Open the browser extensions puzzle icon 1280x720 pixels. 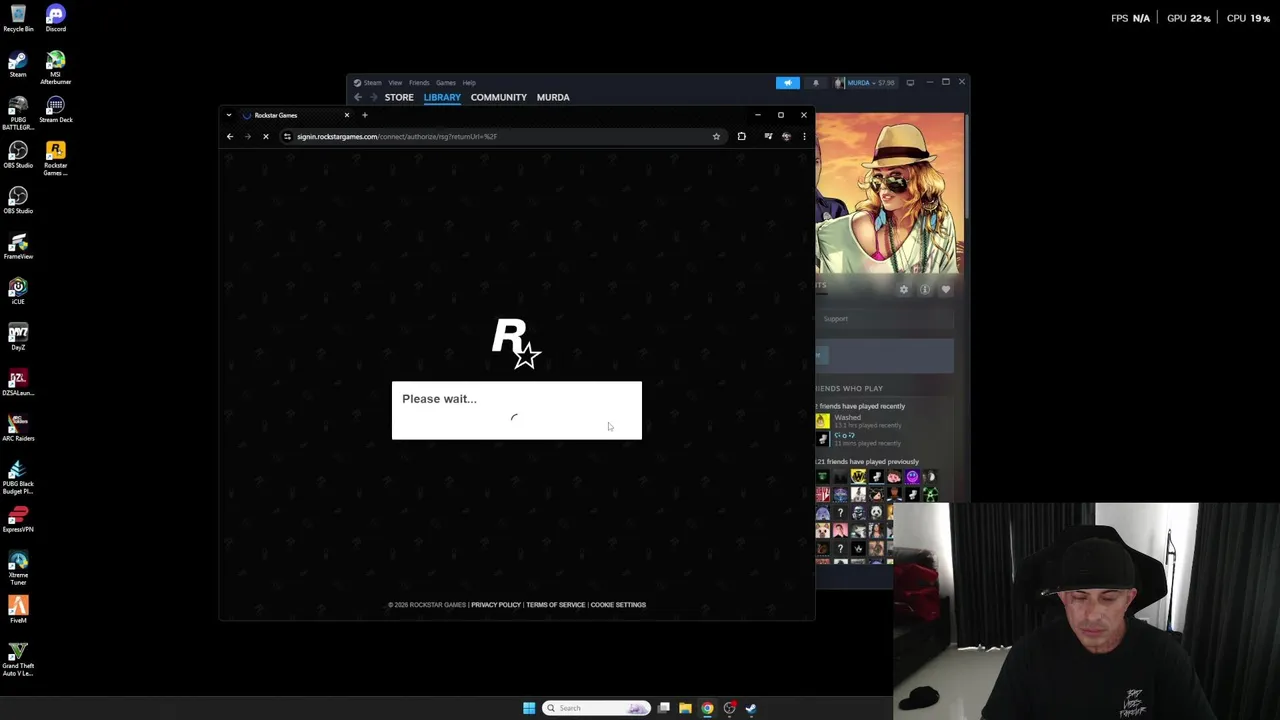click(x=741, y=136)
